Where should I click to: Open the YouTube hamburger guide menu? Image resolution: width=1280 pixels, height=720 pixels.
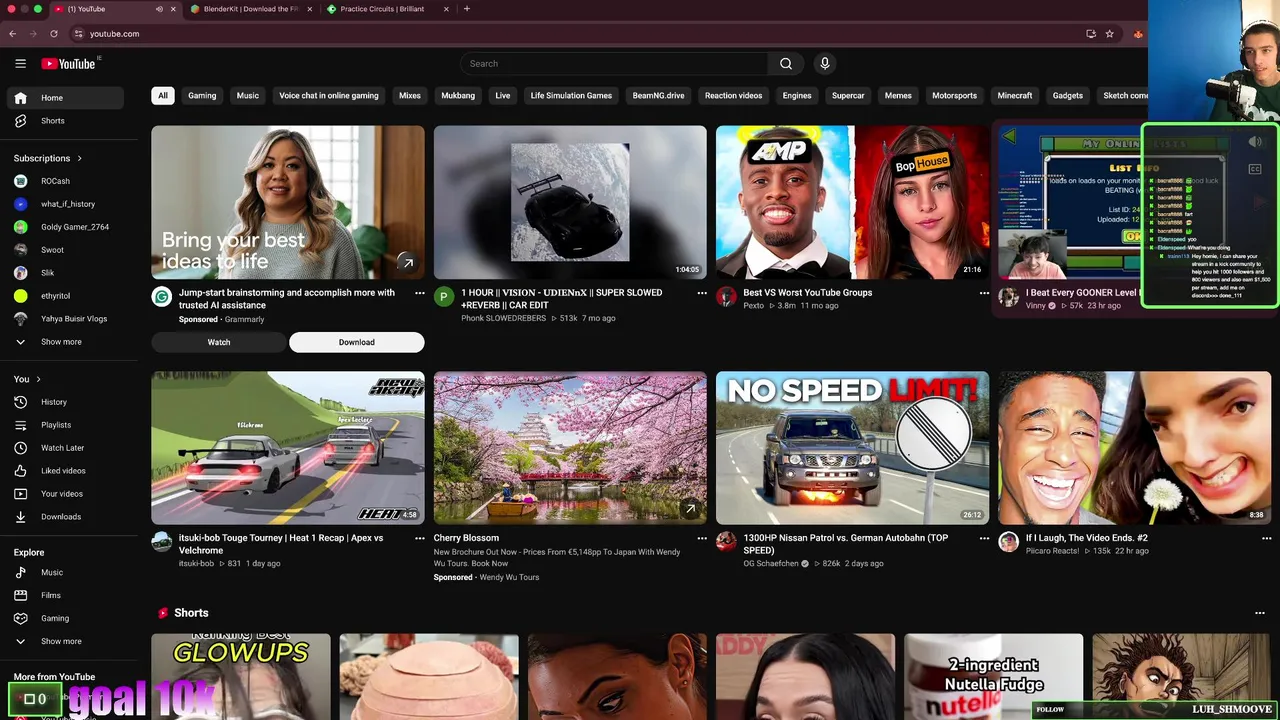(20, 64)
